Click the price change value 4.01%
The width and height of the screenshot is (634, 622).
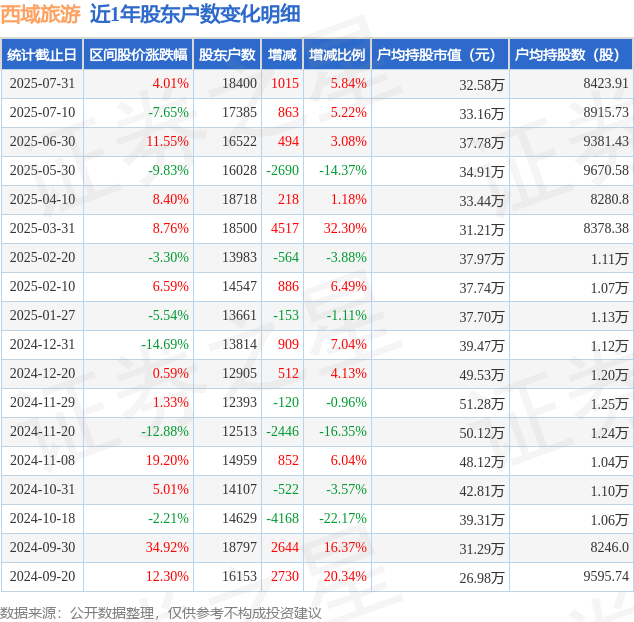[x=170, y=83]
